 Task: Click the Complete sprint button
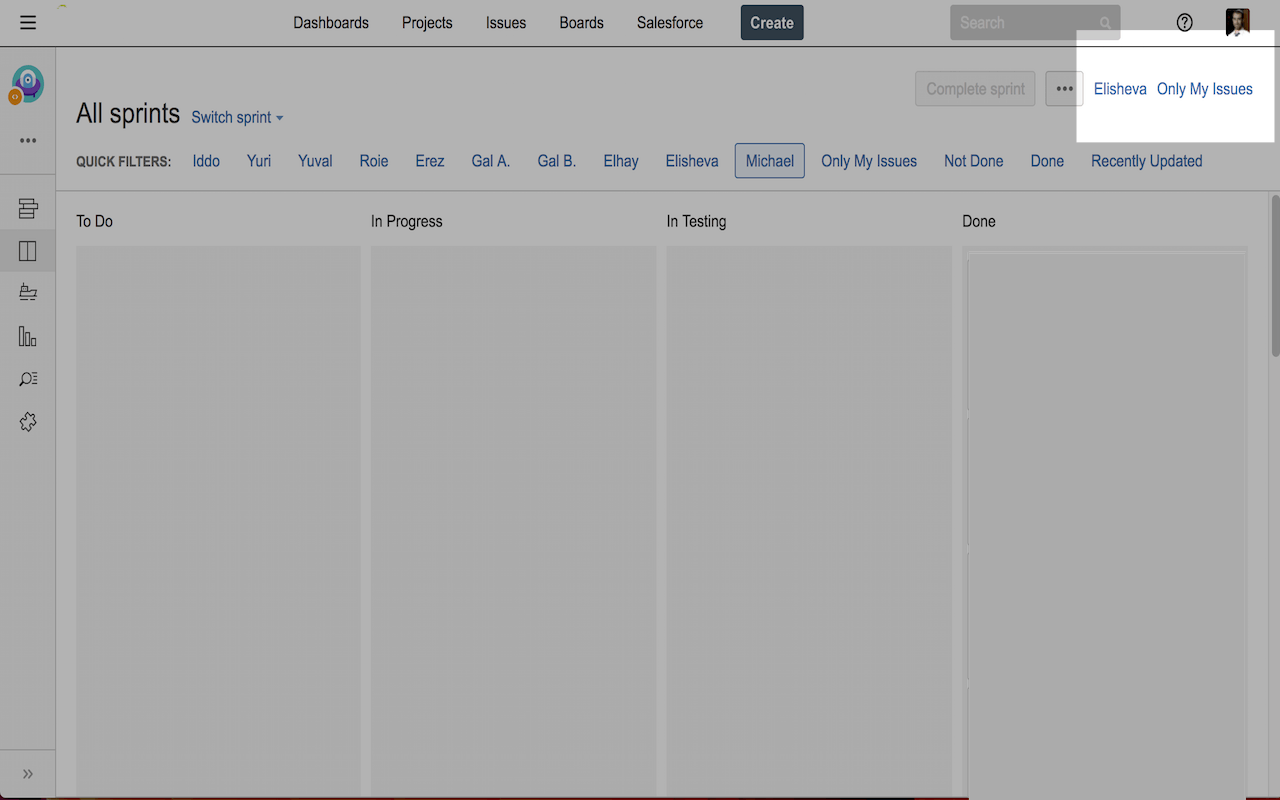pos(974,88)
